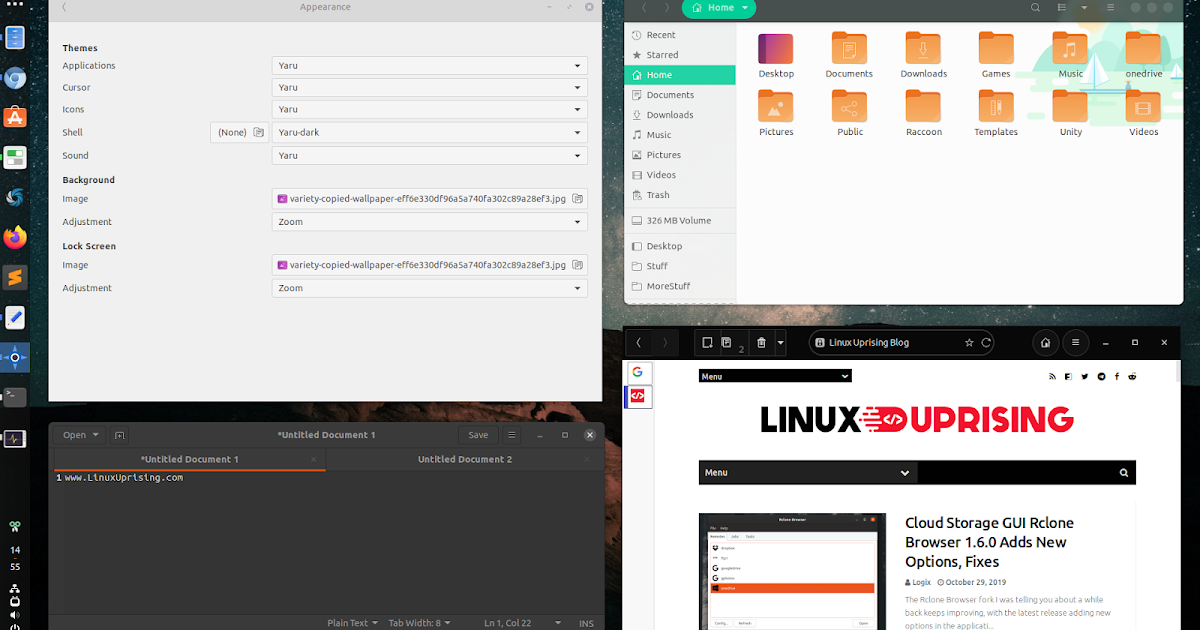Screen dimensions: 1200x630
Task: Click the reload icon in the address bar
Action: (x=988, y=342)
